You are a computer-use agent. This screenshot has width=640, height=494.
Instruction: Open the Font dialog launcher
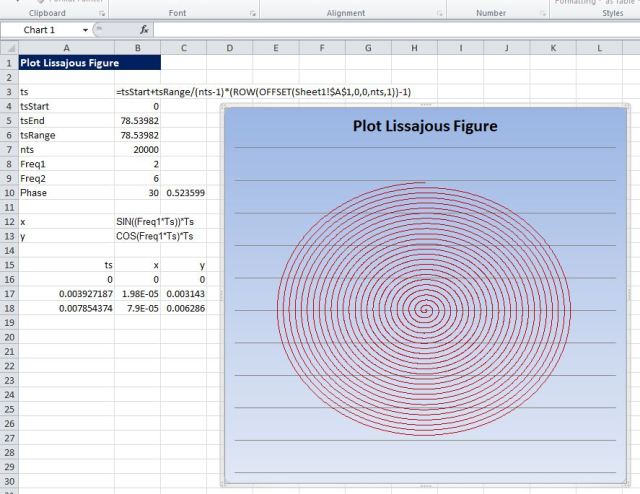click(251, 13)
